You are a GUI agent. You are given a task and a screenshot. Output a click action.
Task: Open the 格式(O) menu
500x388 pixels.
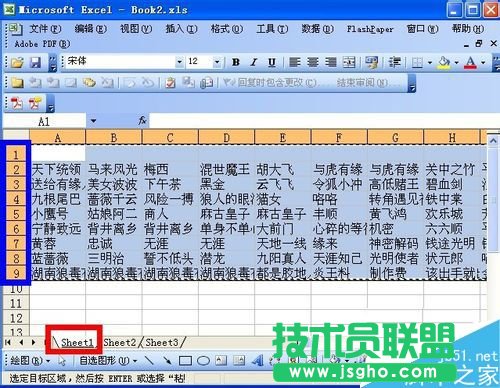[227, 29]
